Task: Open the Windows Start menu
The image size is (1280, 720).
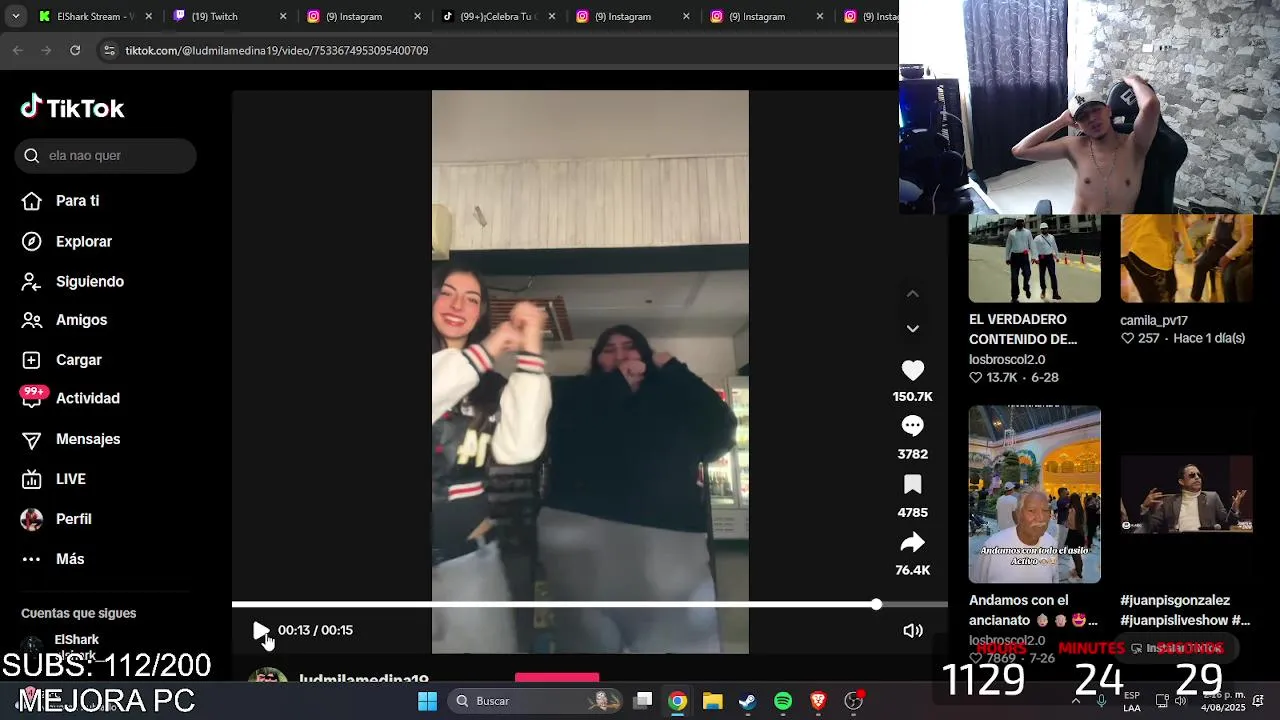Action: point(427,701)
